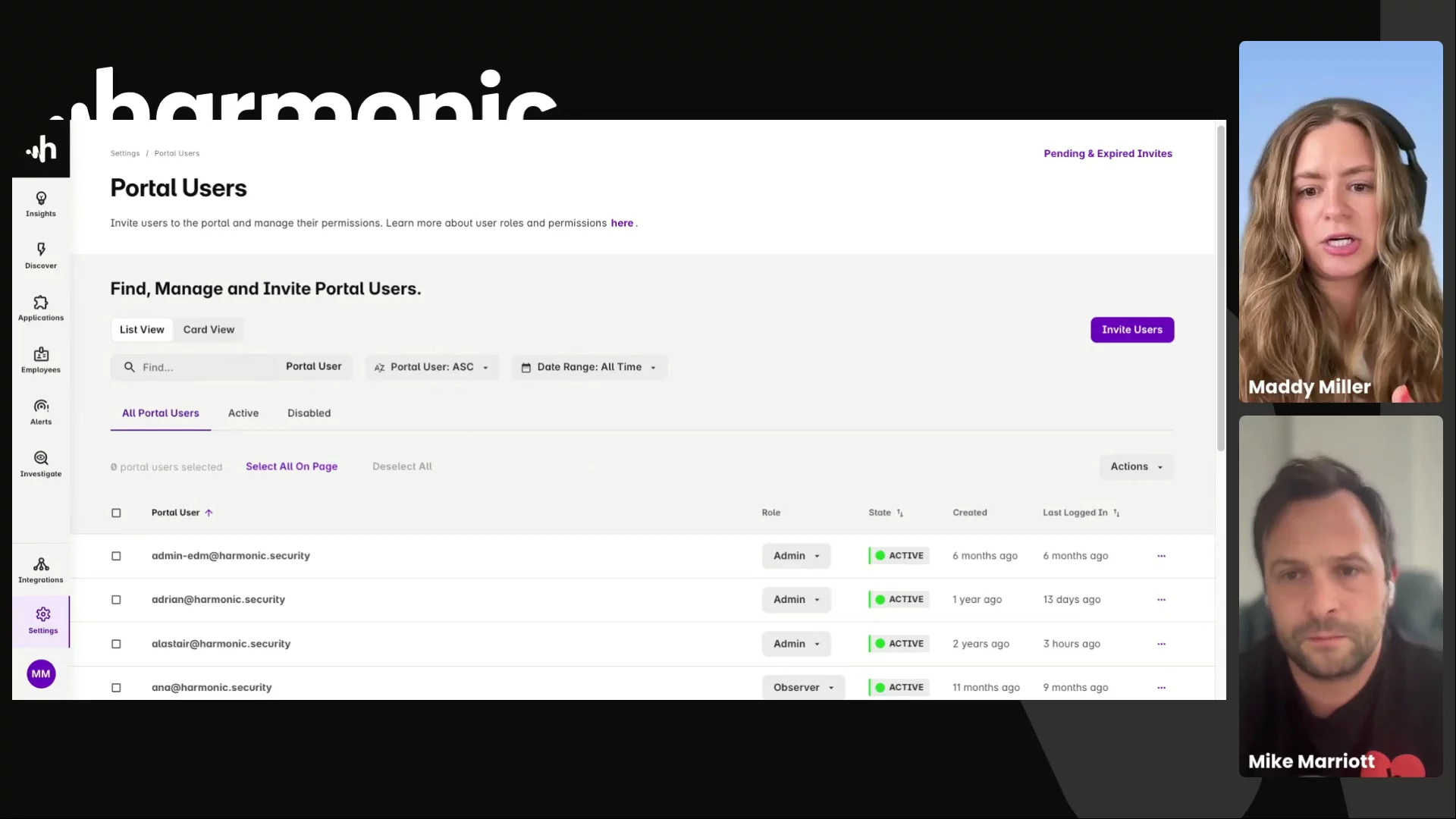The width and height of the screenshot is (1456, 819).
Task: Click '13 days ago' last login value
Action: pyautogui.click(x=1072, y=600)
